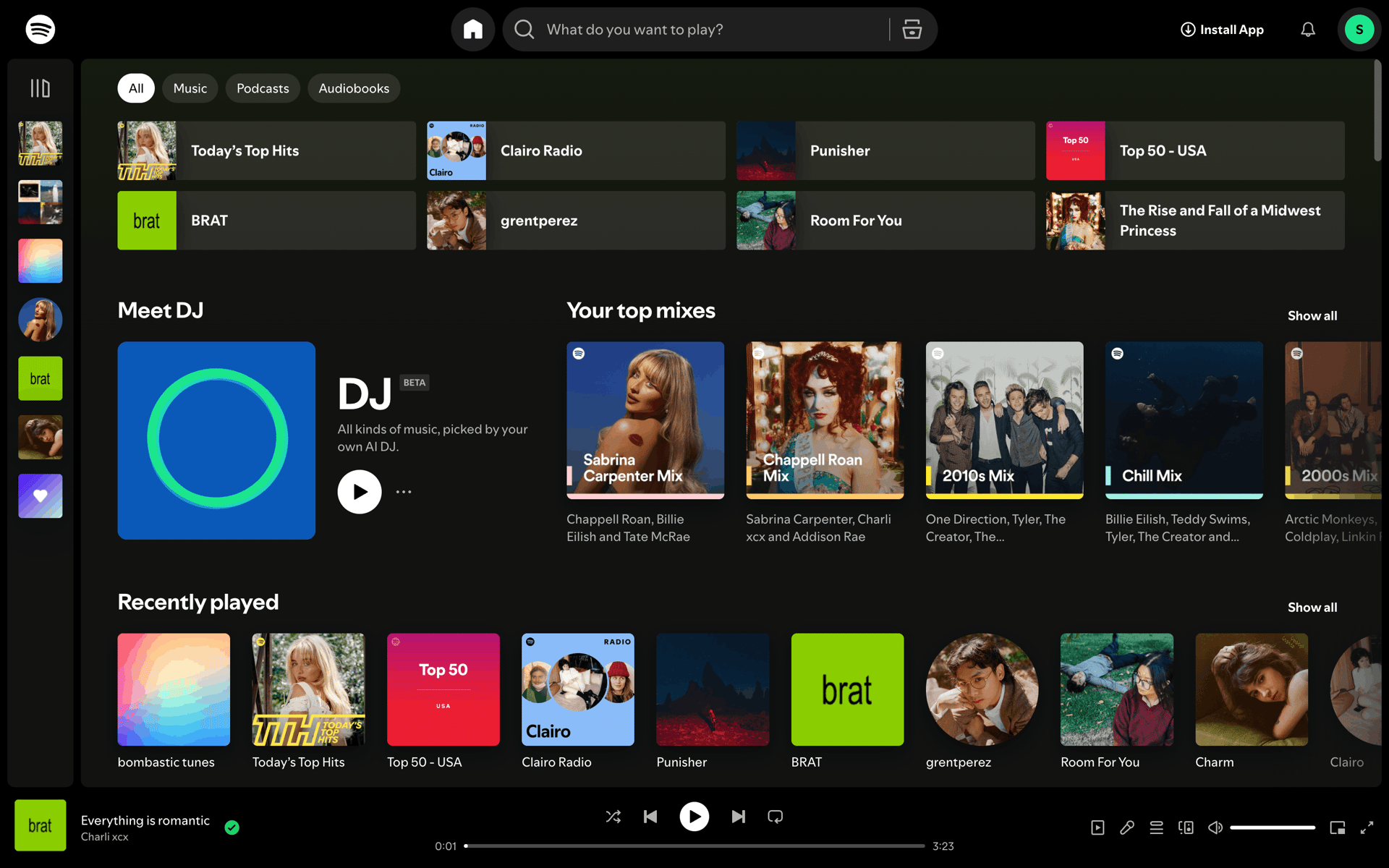Open grentperez shortcut tile
Screen dimensions: 1389x868
[576, 221]
